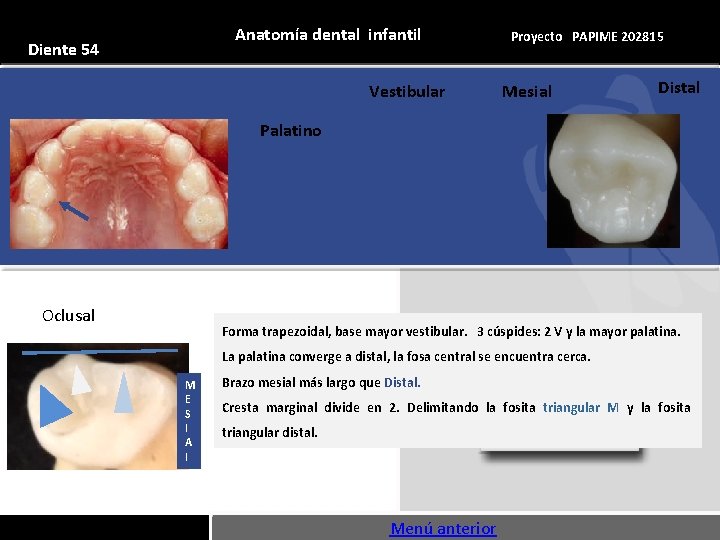This screenshot has width=720, height=540.
Task: Click the white triangle marker on tooth
Action: click(x=81, y=380)
